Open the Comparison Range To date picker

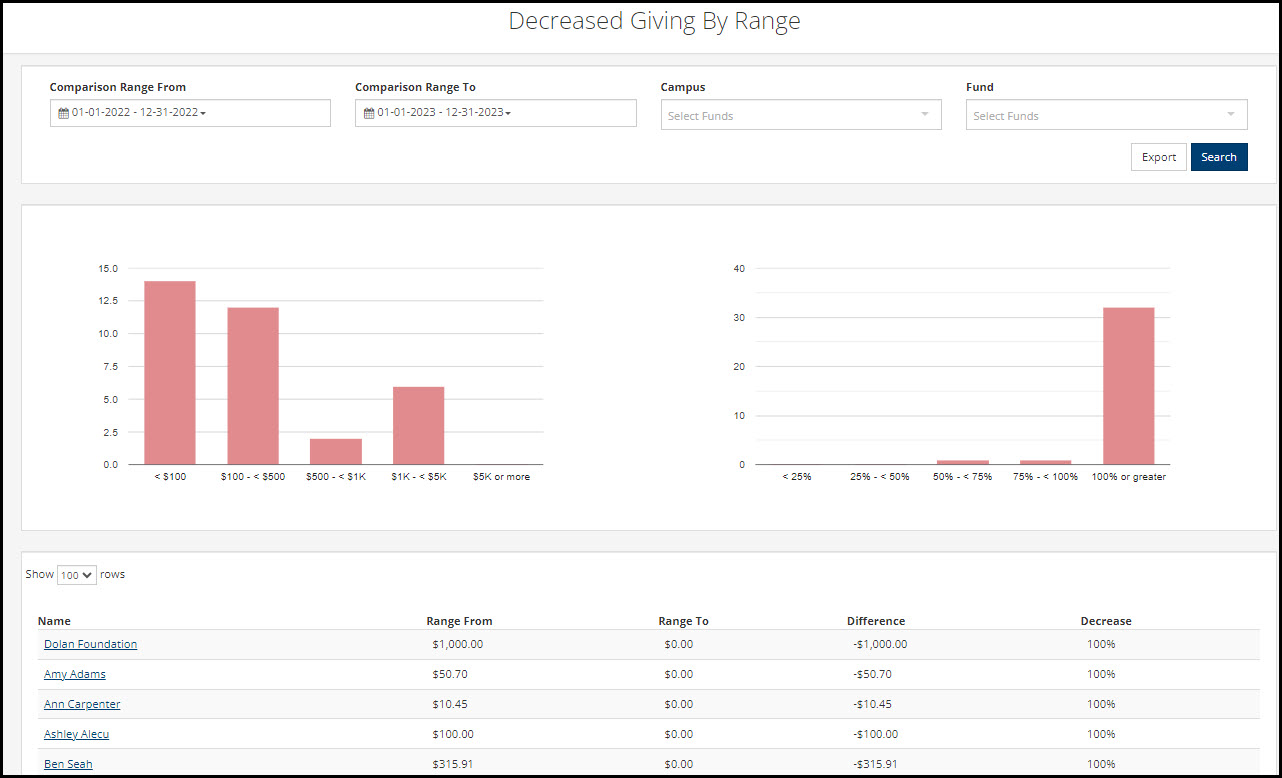point(496,113)
